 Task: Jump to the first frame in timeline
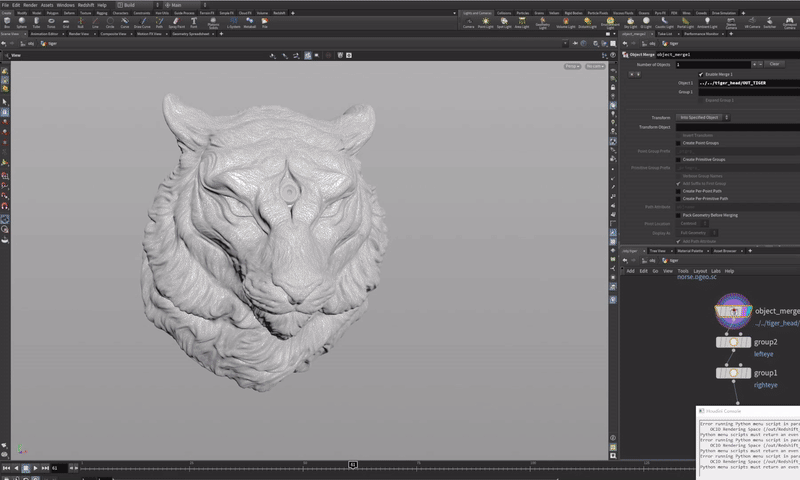click(x=6, y=468)
